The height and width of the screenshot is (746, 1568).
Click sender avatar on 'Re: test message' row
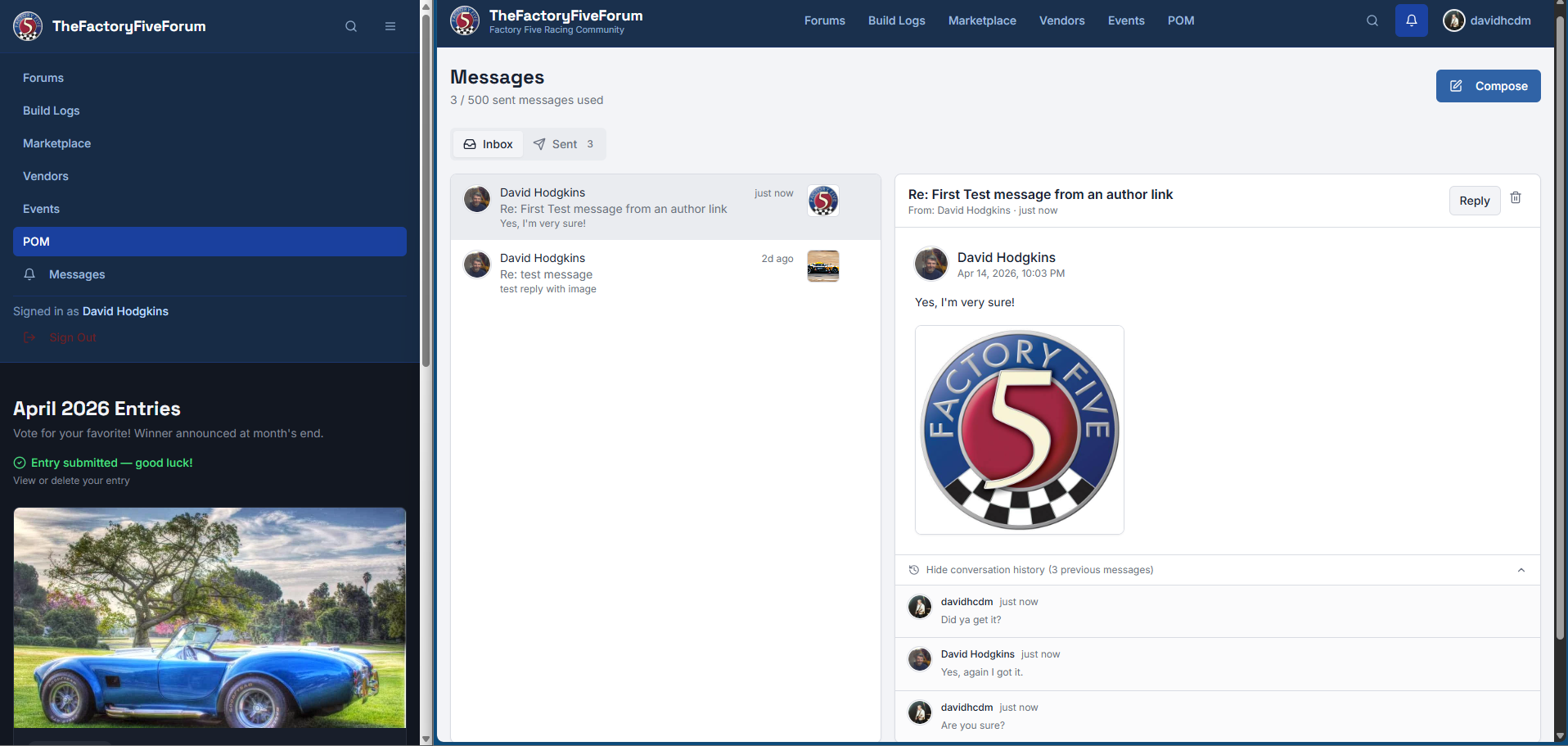pyautogui.click(x=477, y=264)
